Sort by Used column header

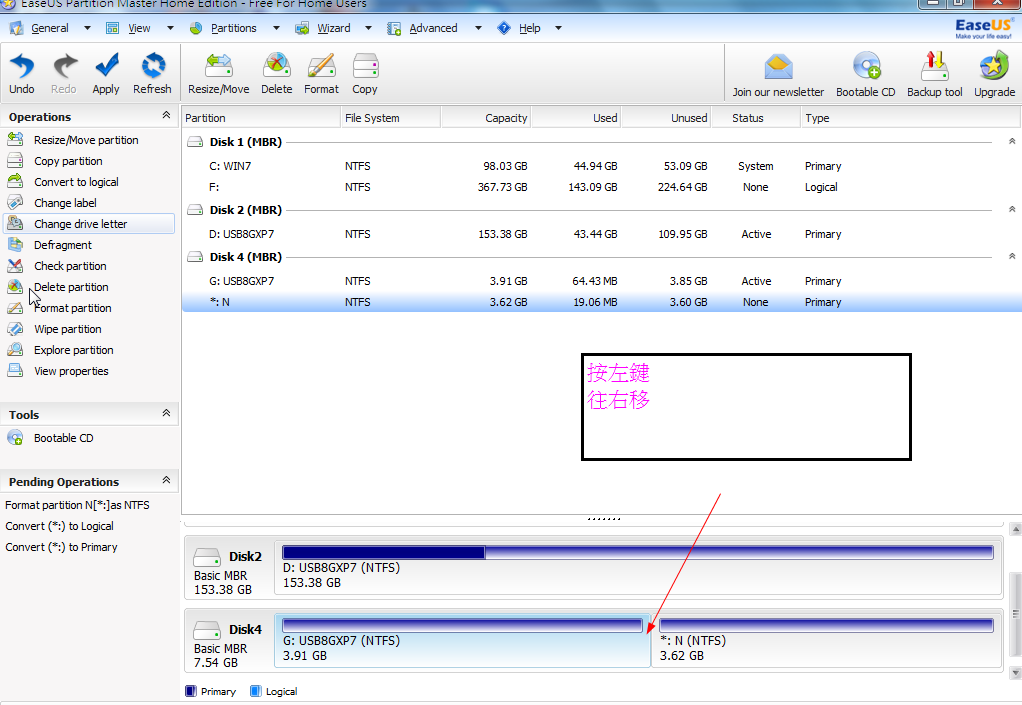click(576, 118)
